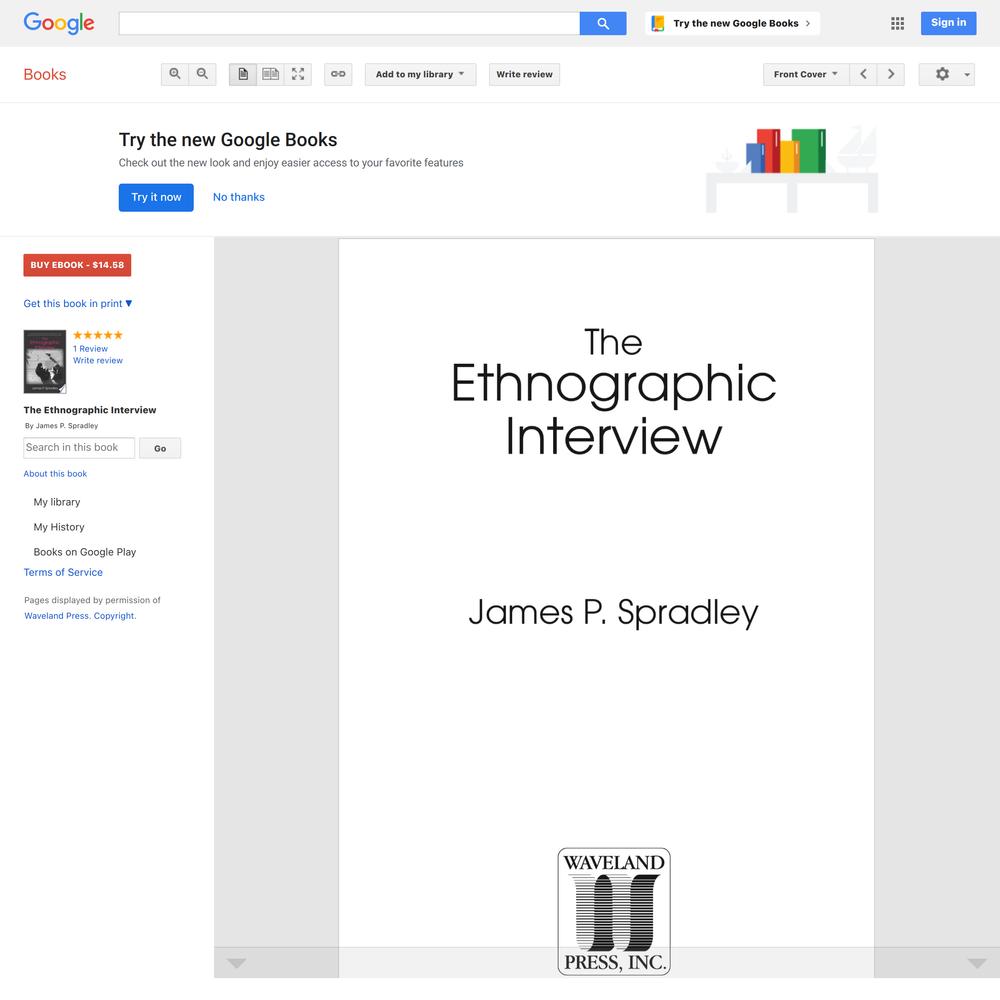Viewport: 1000px width, 1000px height.
Task: Click the Try the new Google Books banner
Action: (x=732, y=24)
